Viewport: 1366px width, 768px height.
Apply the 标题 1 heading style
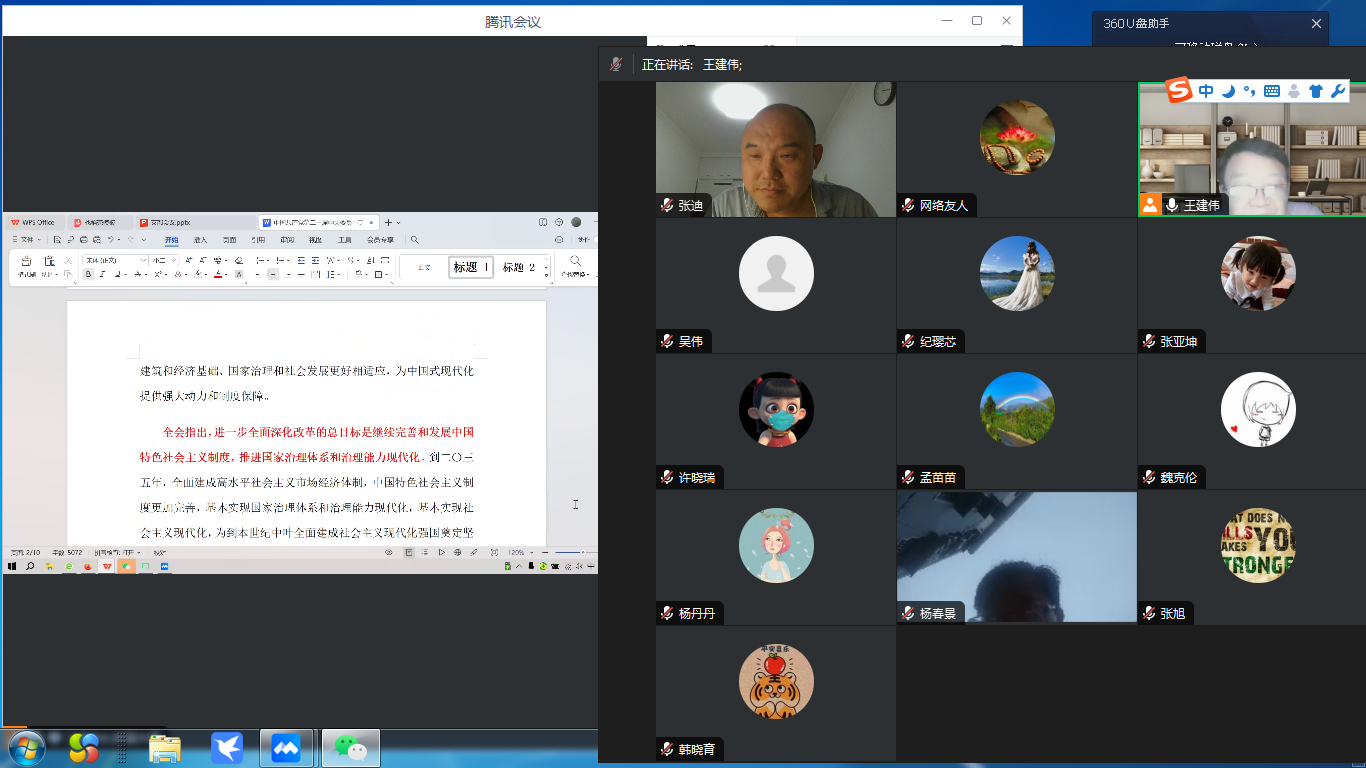(x=471, y=267)
